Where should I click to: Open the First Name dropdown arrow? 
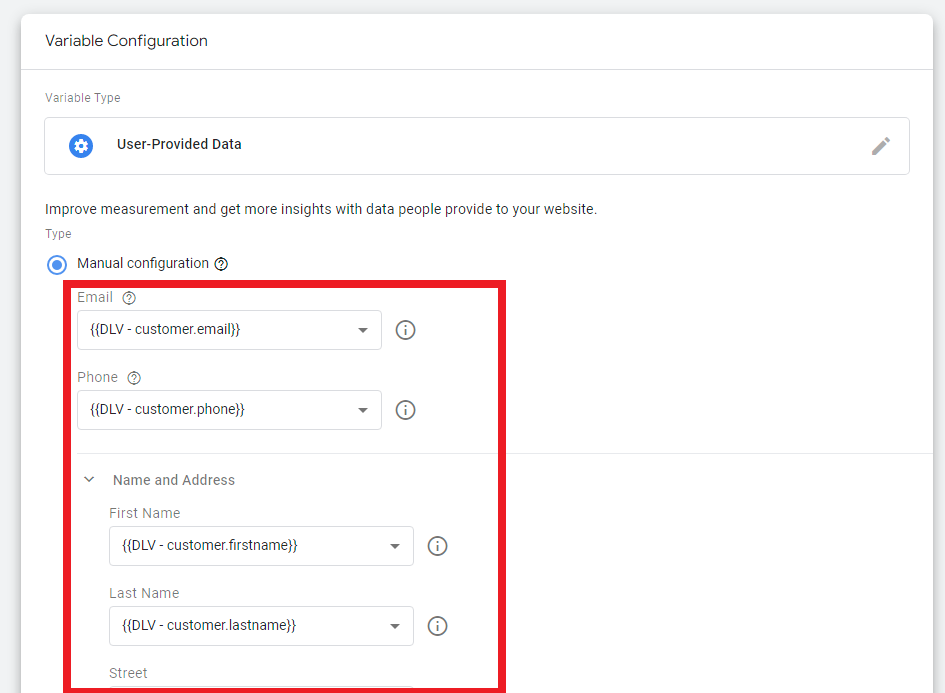click(x=395, y=546)
